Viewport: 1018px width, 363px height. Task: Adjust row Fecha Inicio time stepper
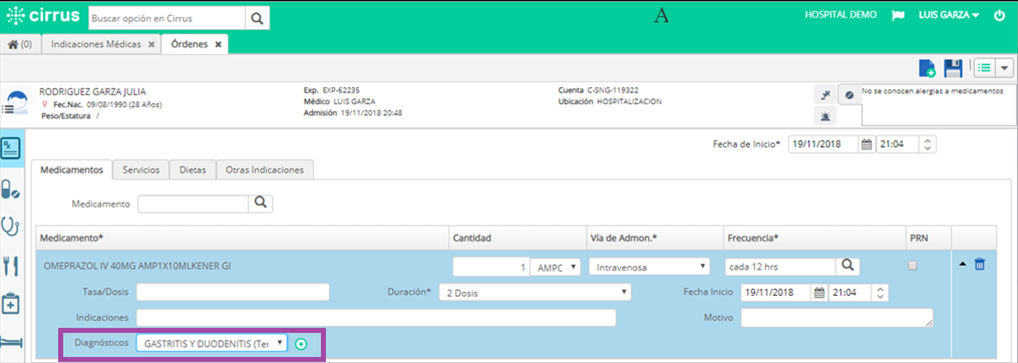point(880,293)
